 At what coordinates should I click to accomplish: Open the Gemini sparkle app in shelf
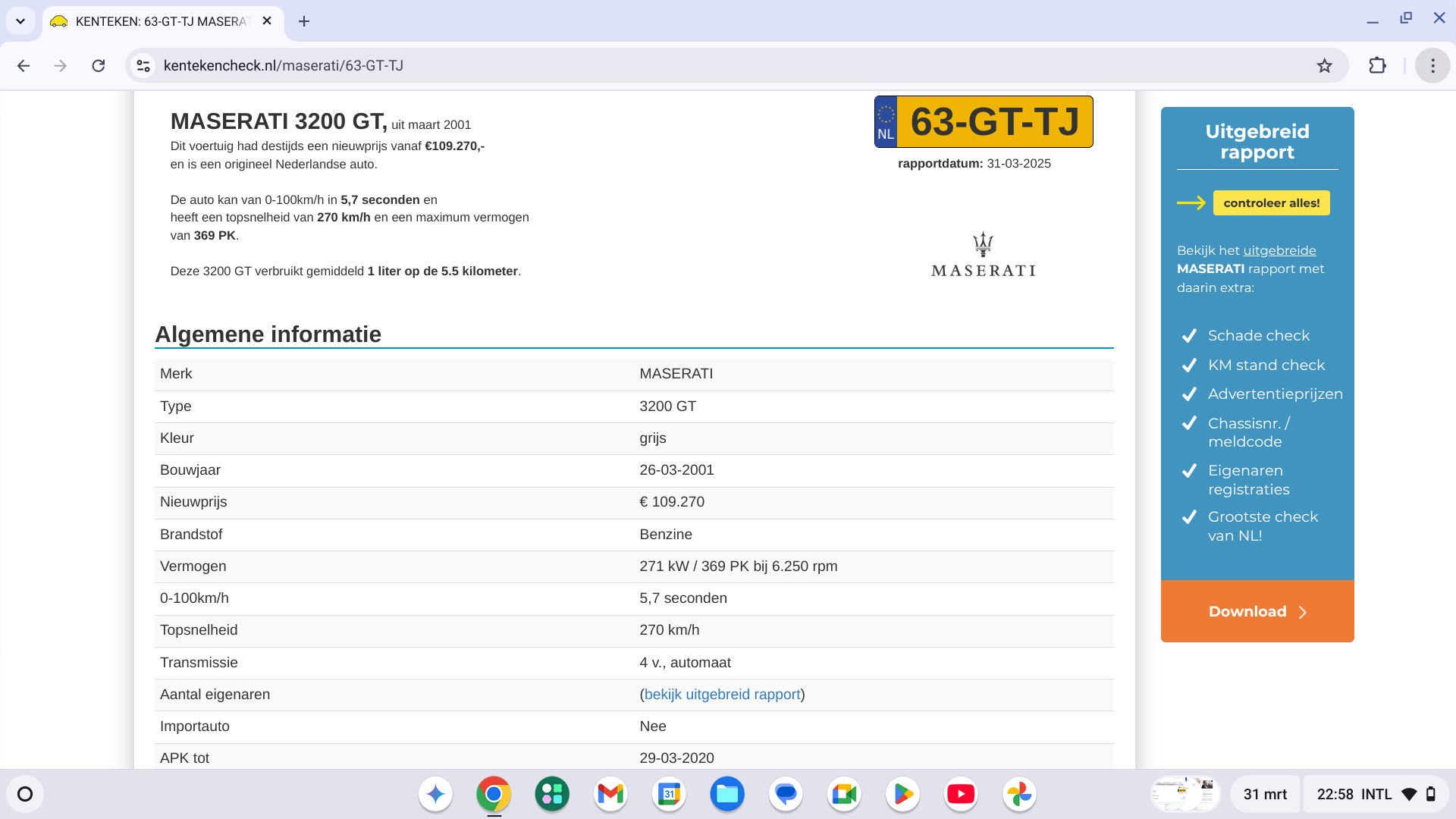[435, 794]
